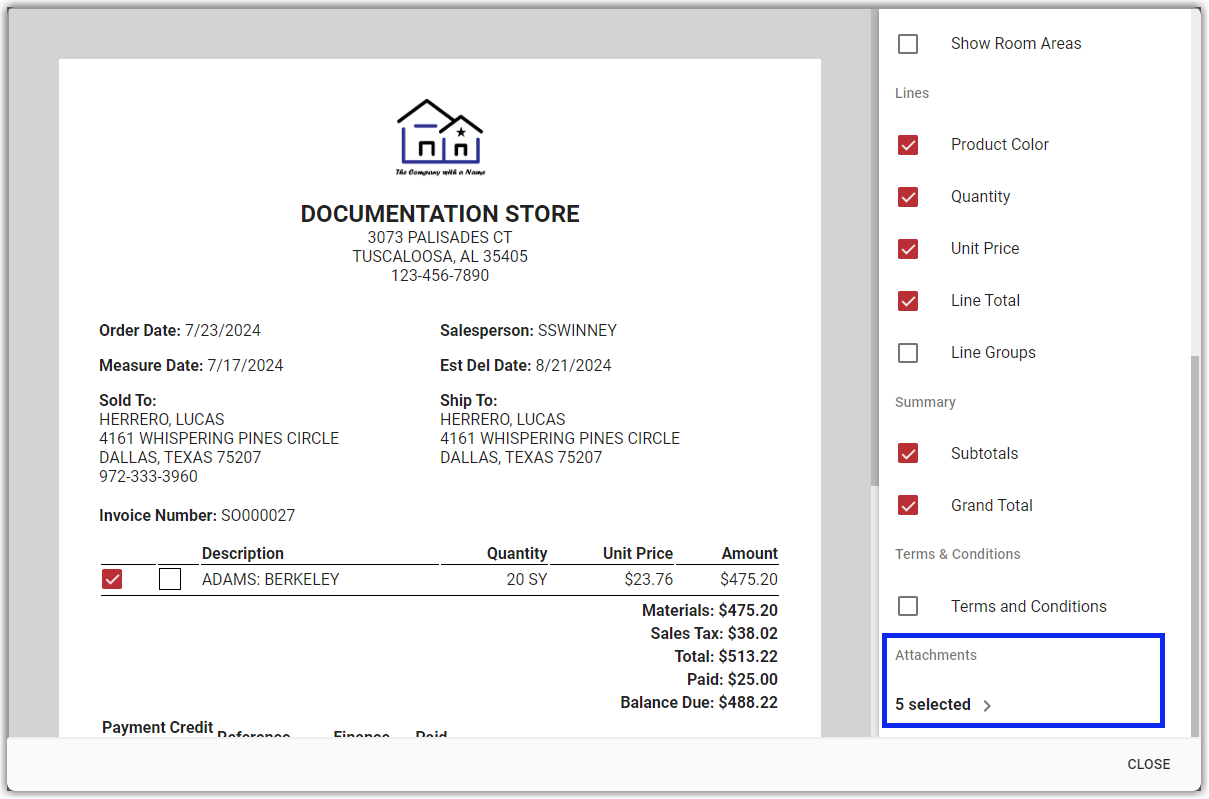Click the Sales Tax: $38.02 line
The width and height of the screenshot is (1209, 799).
(x=714, y=634)
